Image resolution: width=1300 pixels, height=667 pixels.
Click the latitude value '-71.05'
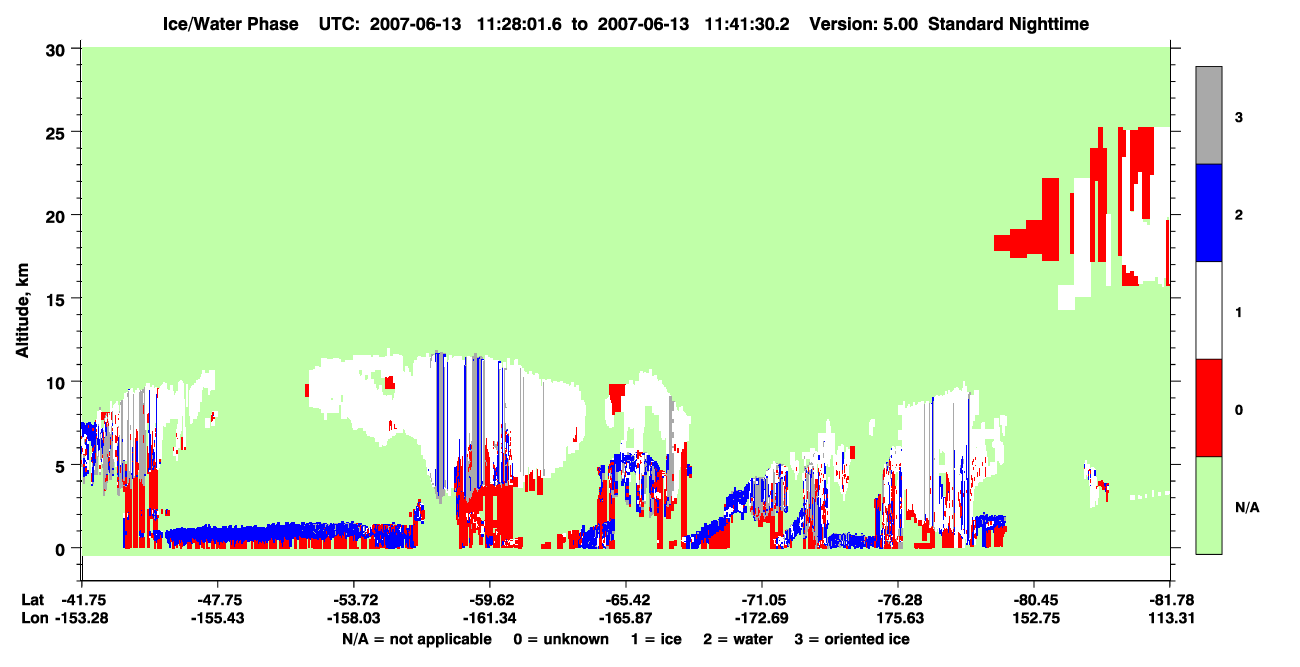pyautogui.click(x=761, y=600)
